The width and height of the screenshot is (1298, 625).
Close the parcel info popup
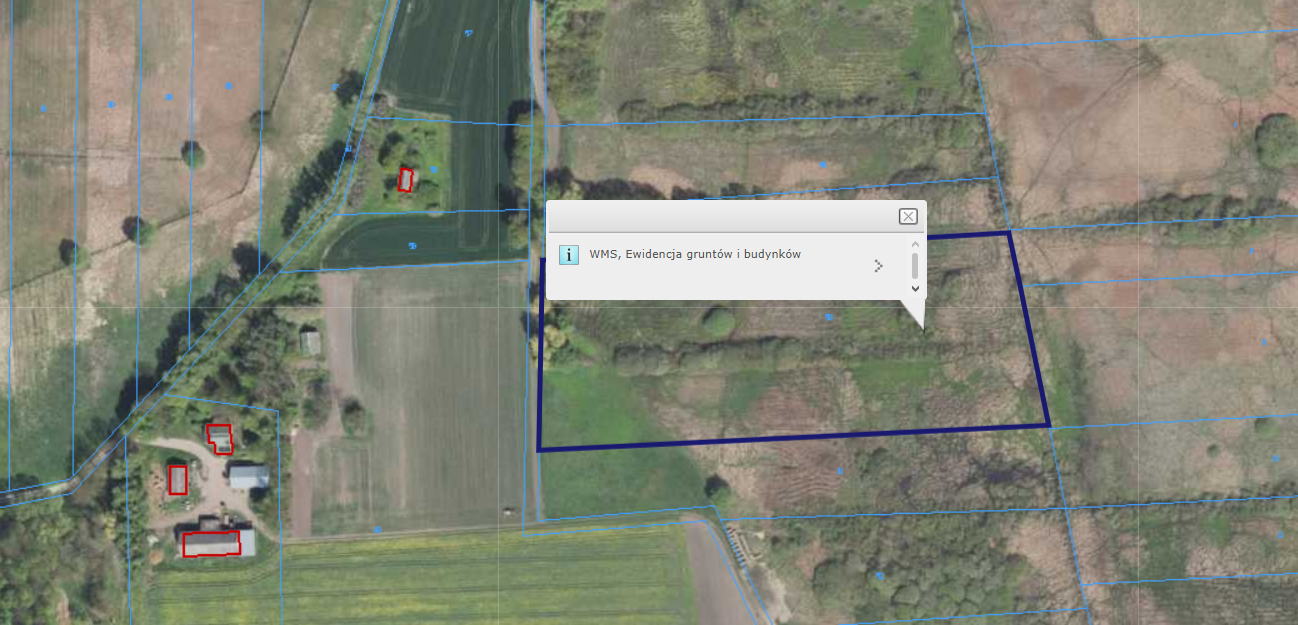click(x=907, y=216)
